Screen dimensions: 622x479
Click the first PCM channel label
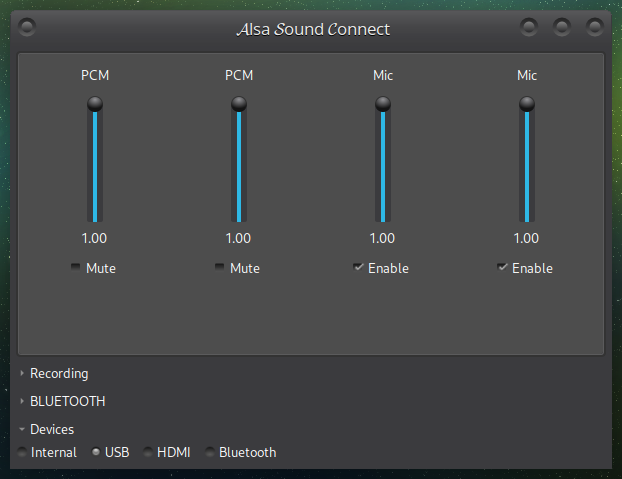pyautogui.click(x=95, y=75)
